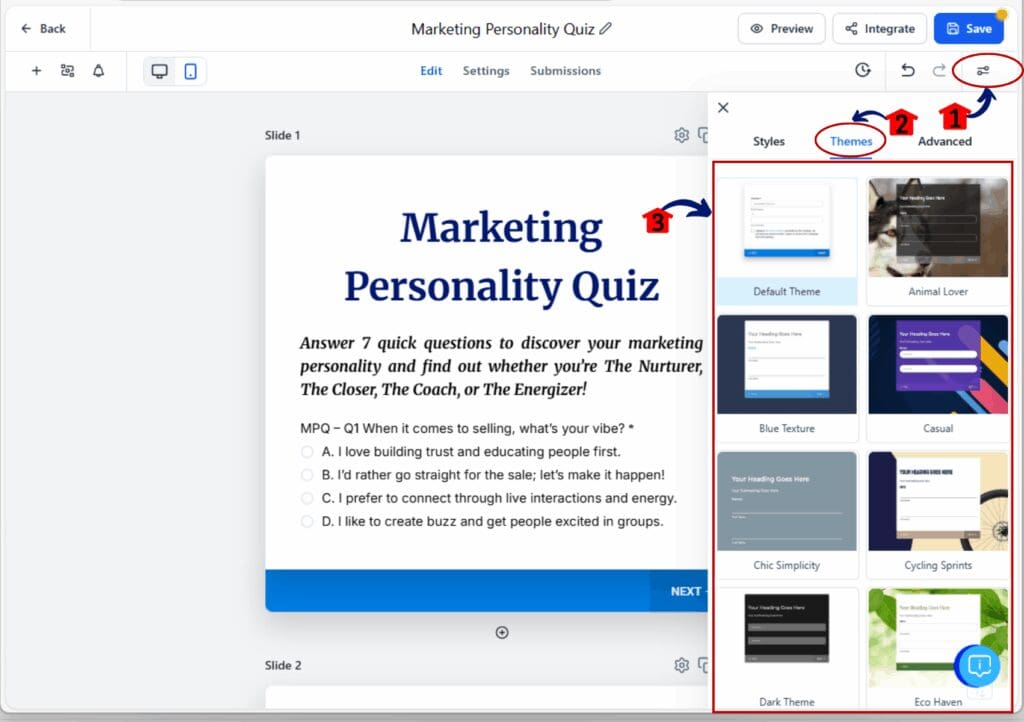Select answer A about building trust

[x=307, y=450]
